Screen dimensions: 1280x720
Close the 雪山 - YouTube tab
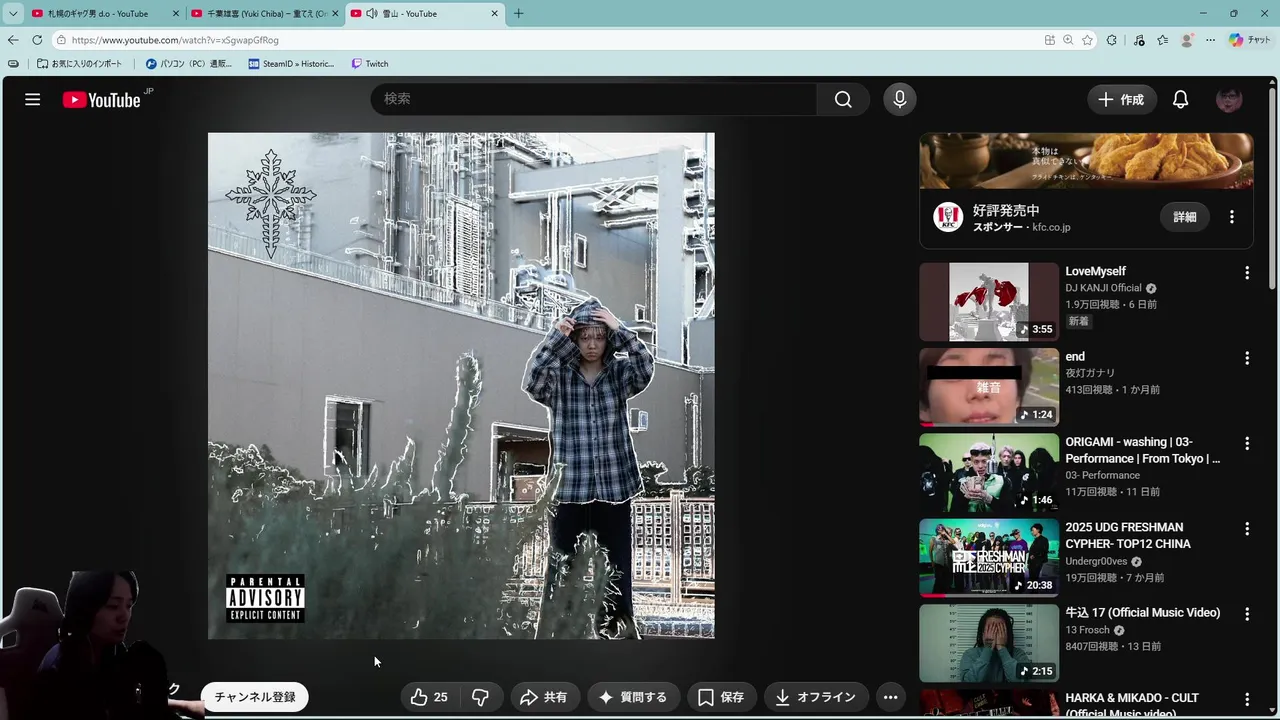(494, 14)
